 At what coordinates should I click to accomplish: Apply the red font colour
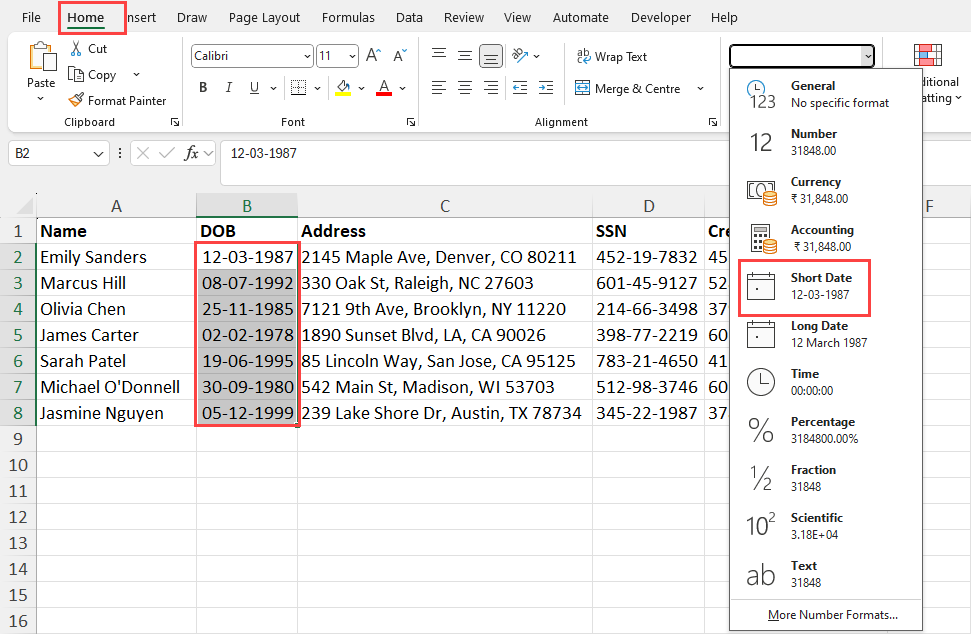pyautogui.click(x=383, y=89)
